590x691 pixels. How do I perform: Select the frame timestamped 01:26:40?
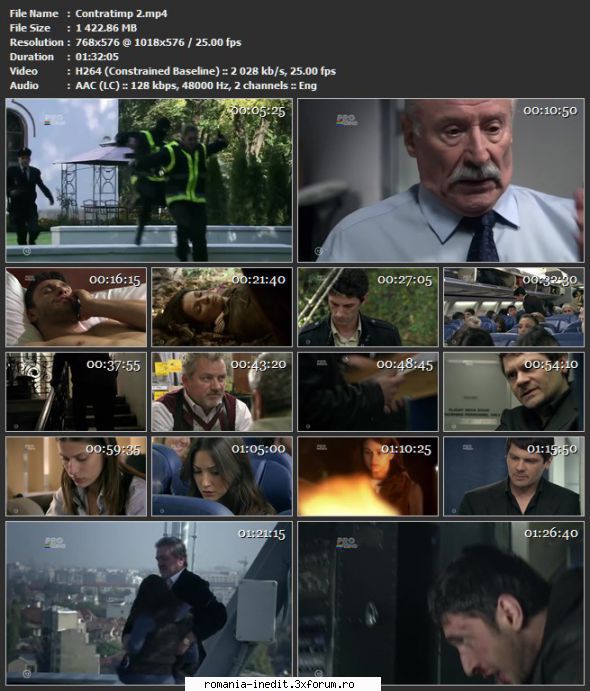point(441,603)
